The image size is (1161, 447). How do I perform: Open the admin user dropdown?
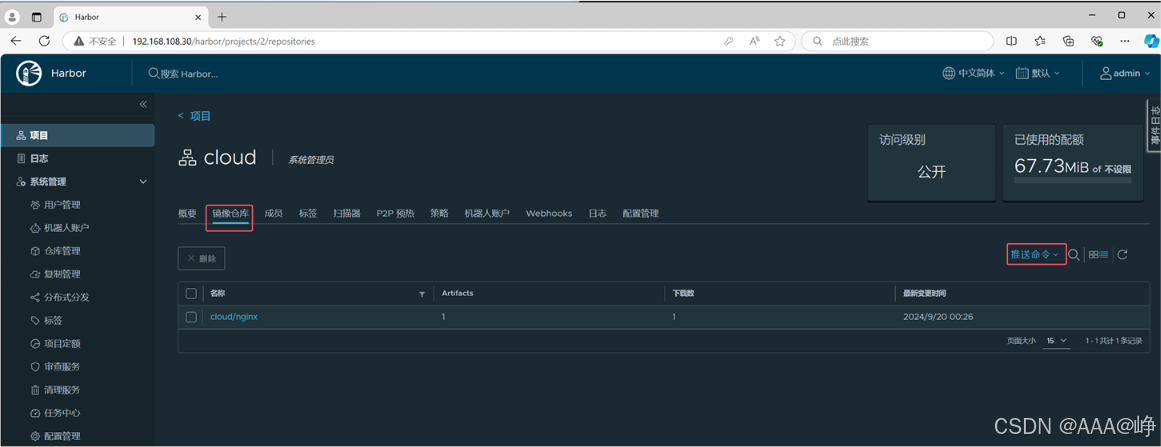pos(1125,73)
